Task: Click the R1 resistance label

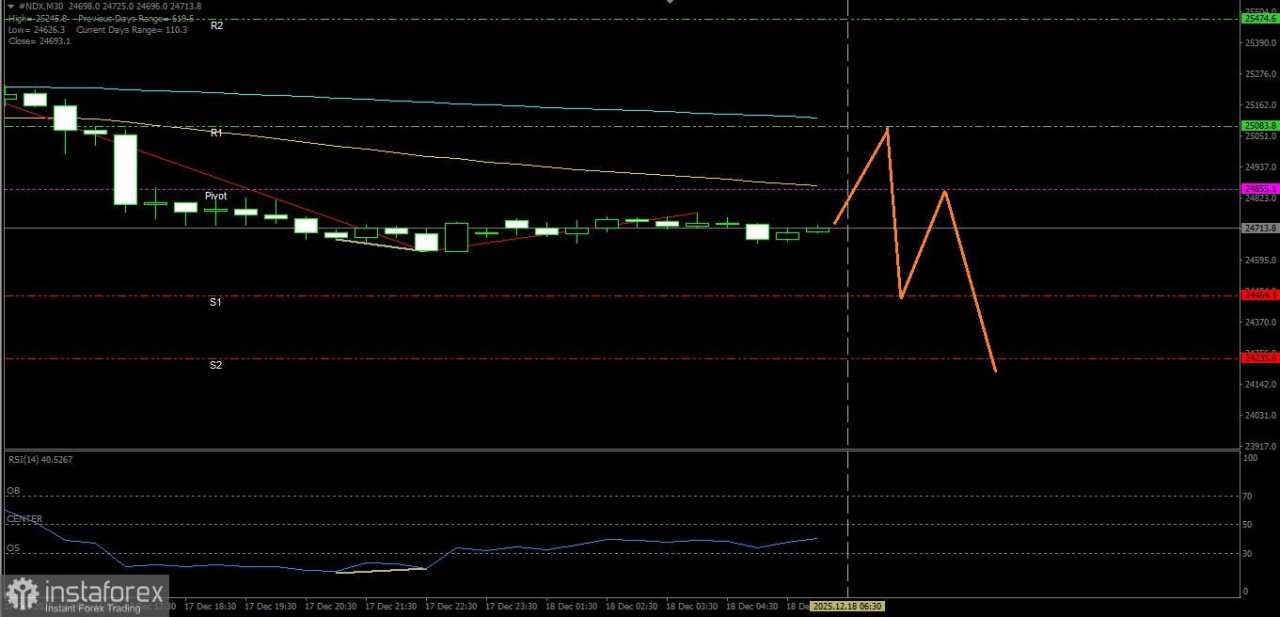Action: point(216,132)
